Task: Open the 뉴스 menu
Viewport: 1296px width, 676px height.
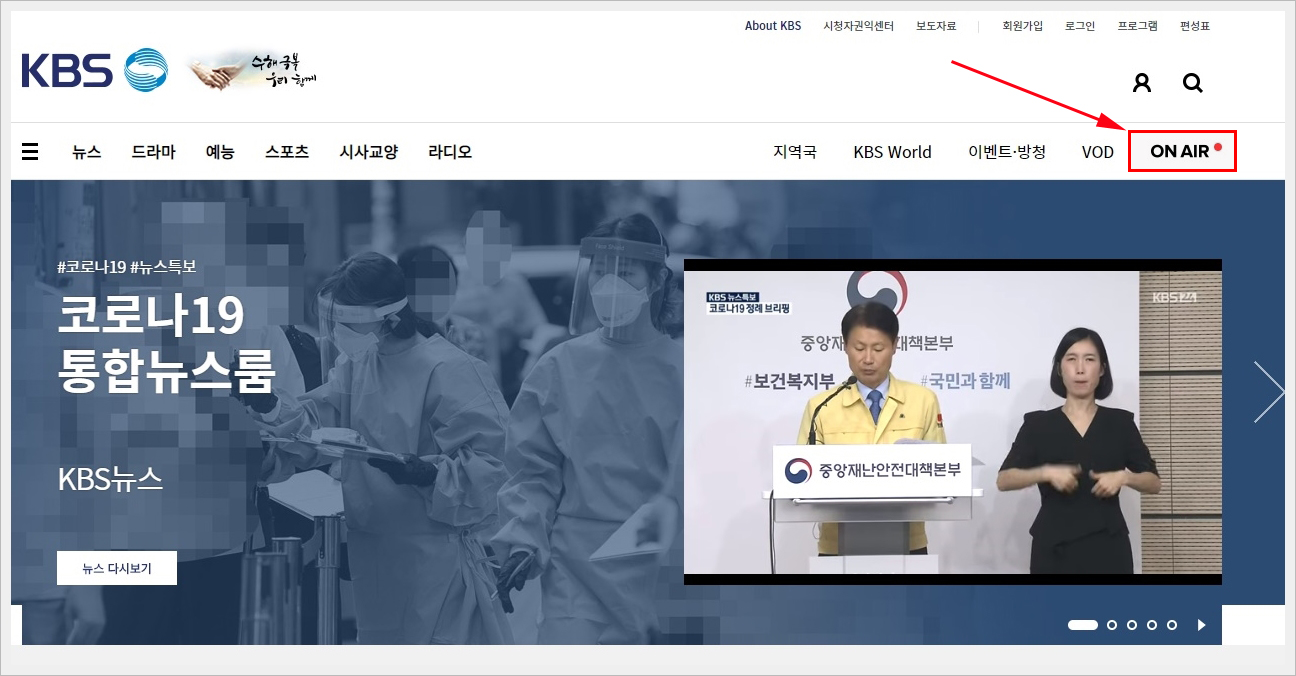Action: point(87,152)
